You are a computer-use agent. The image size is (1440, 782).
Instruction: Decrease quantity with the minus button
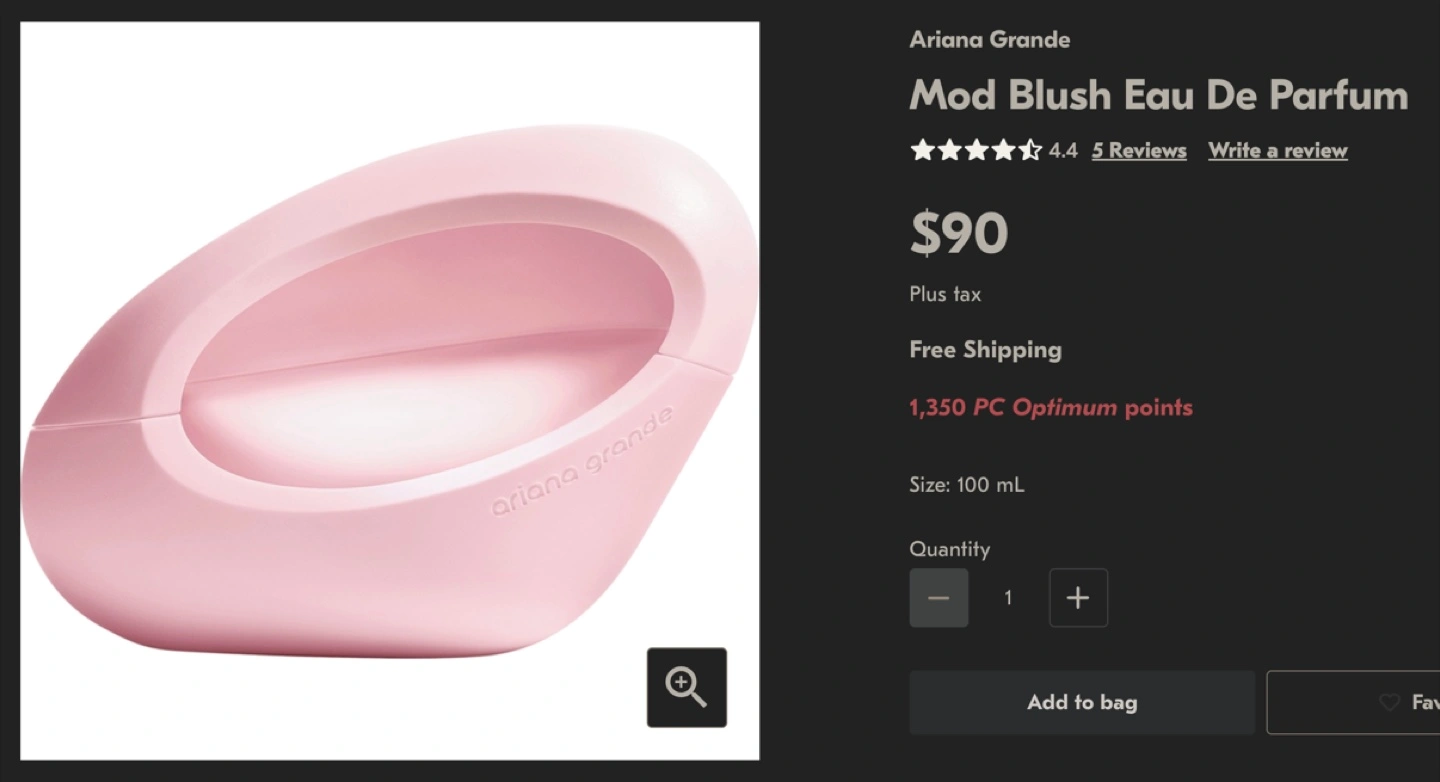pyautogui.click(x=938, y=598)
